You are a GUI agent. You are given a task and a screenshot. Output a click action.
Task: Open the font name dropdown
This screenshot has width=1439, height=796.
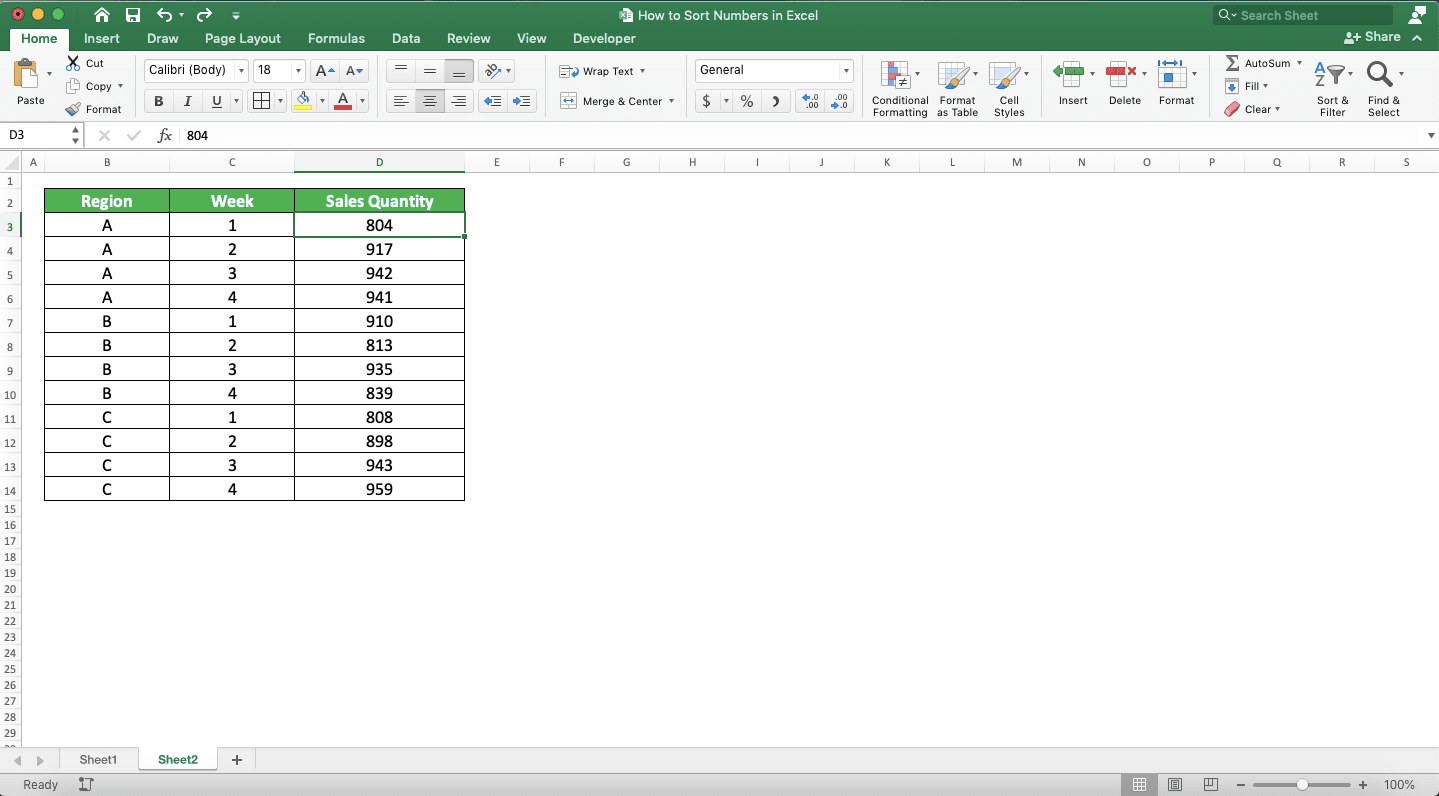point(241,70)
